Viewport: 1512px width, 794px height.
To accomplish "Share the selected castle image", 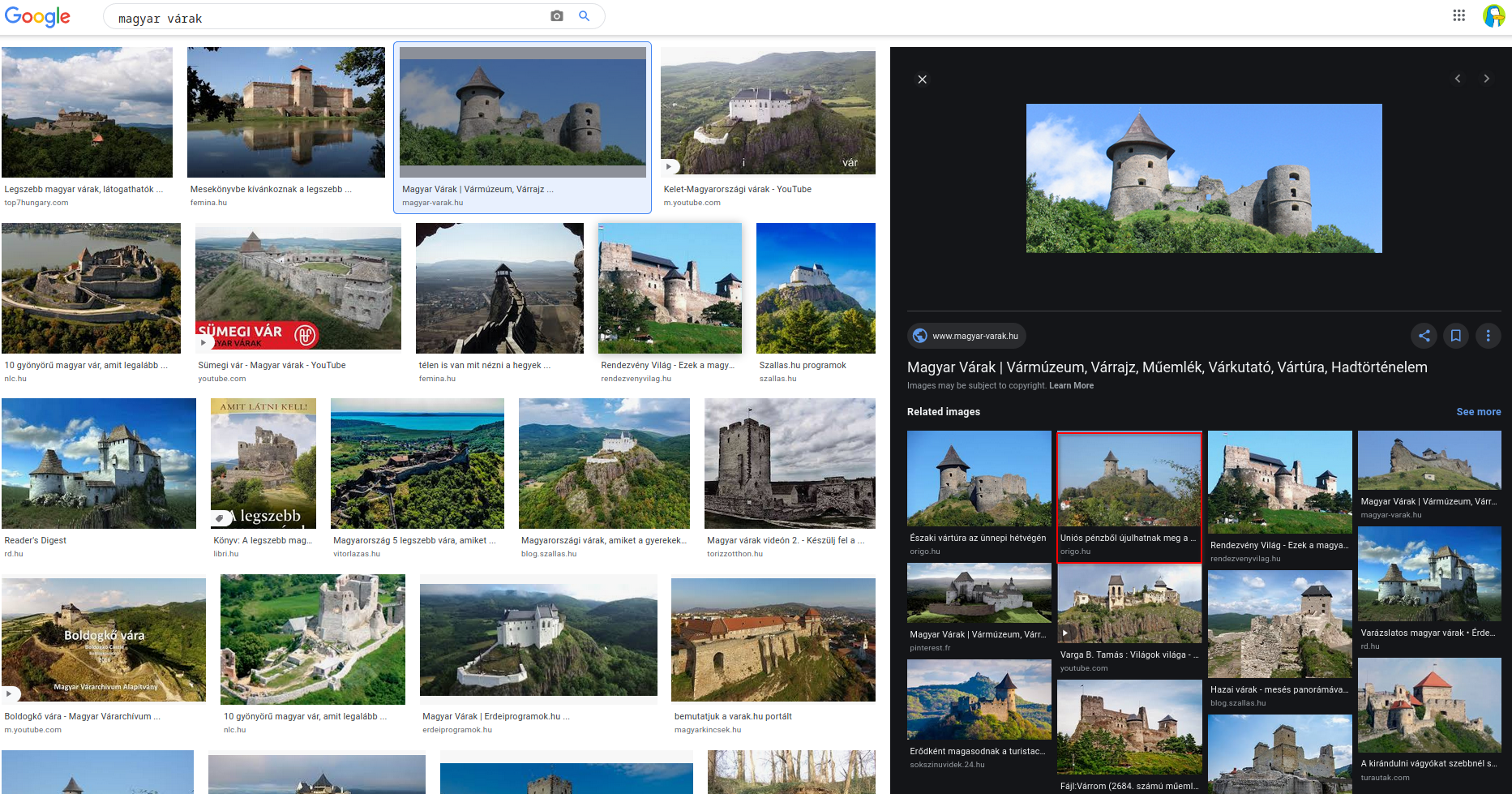I will click(x=1424, y=336).
